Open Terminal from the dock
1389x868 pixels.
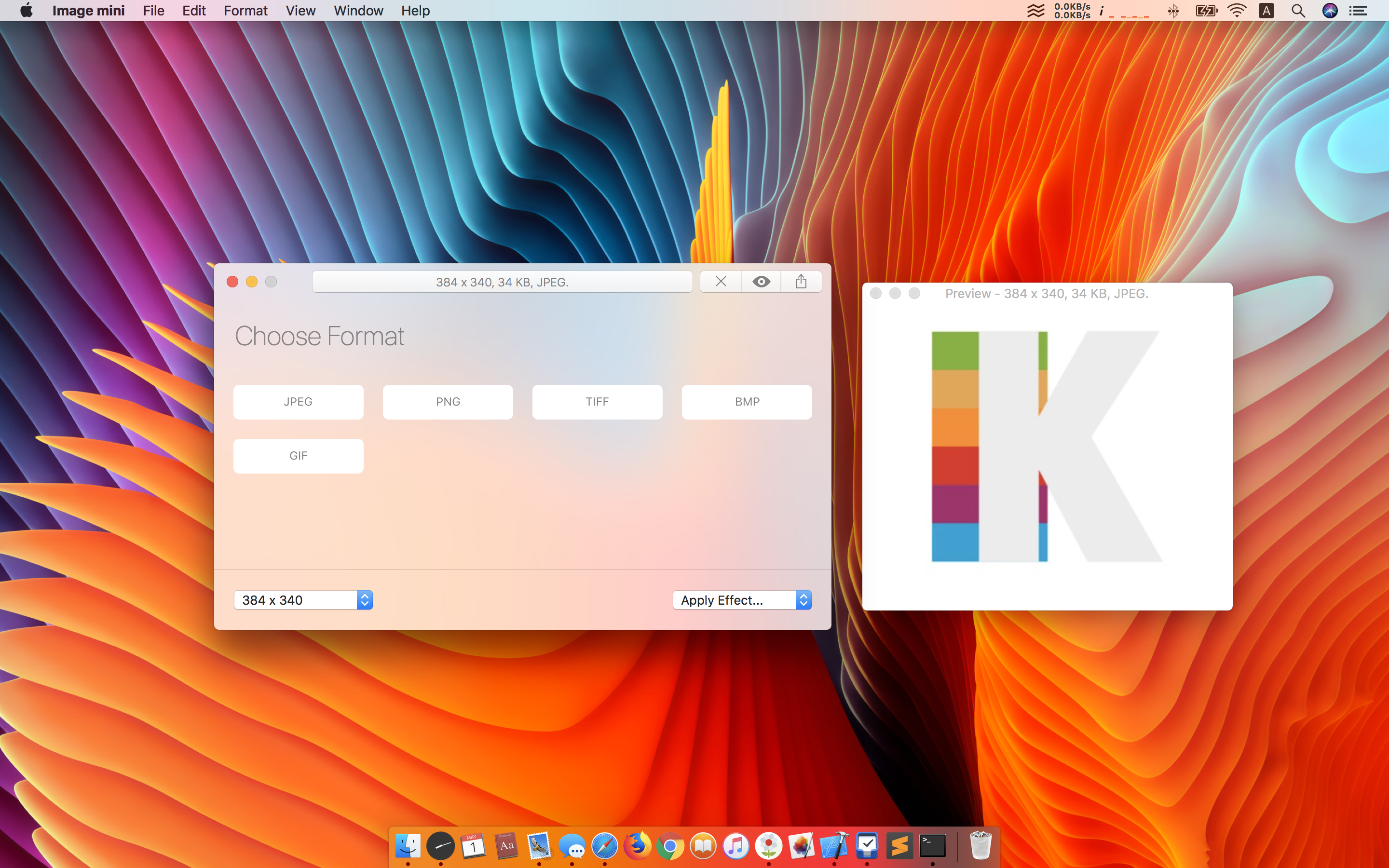932,846
